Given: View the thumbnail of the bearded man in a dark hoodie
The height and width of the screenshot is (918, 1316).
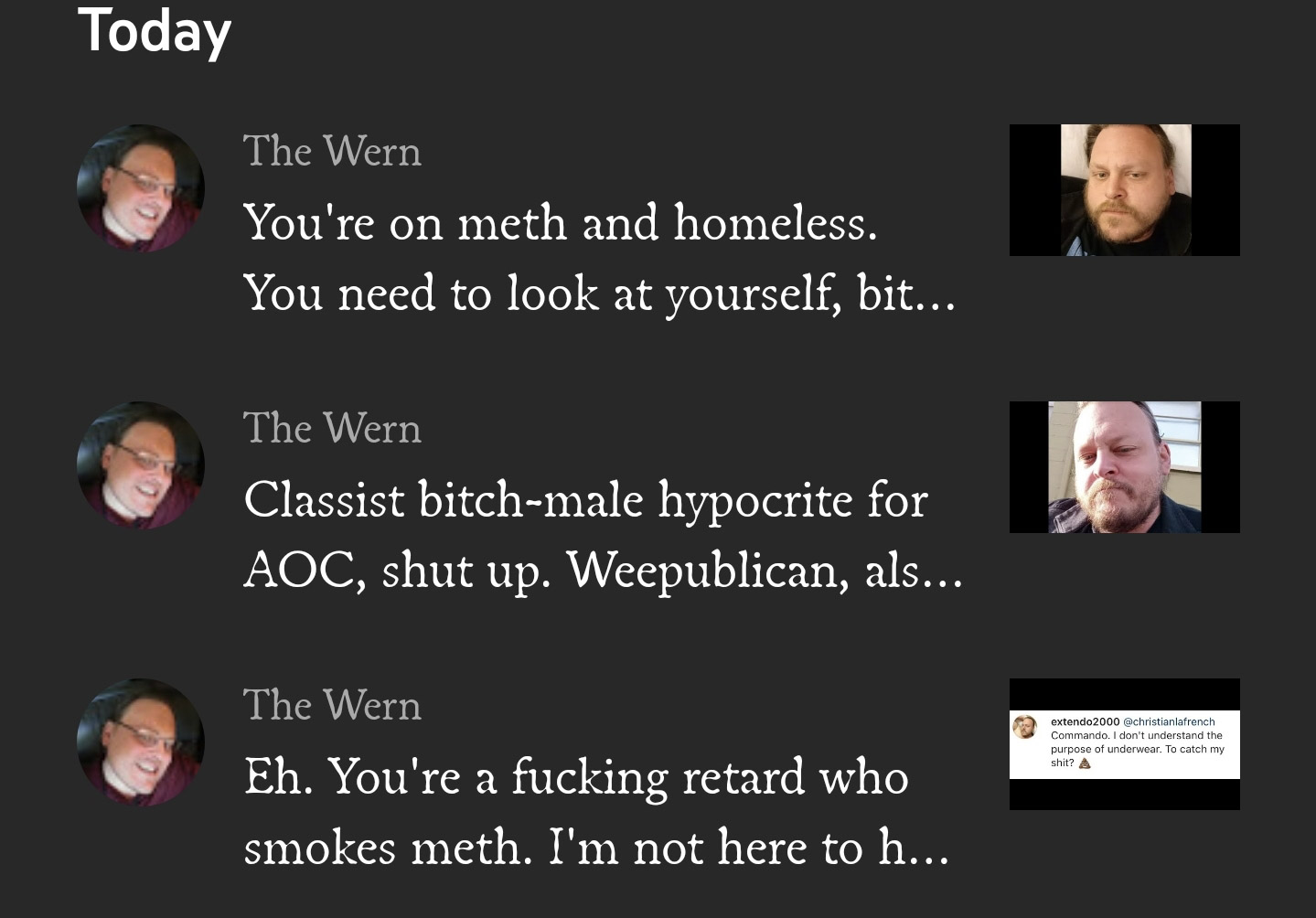Looking at the screenshot, I should pyautogui.click(x=1125, y=190).
